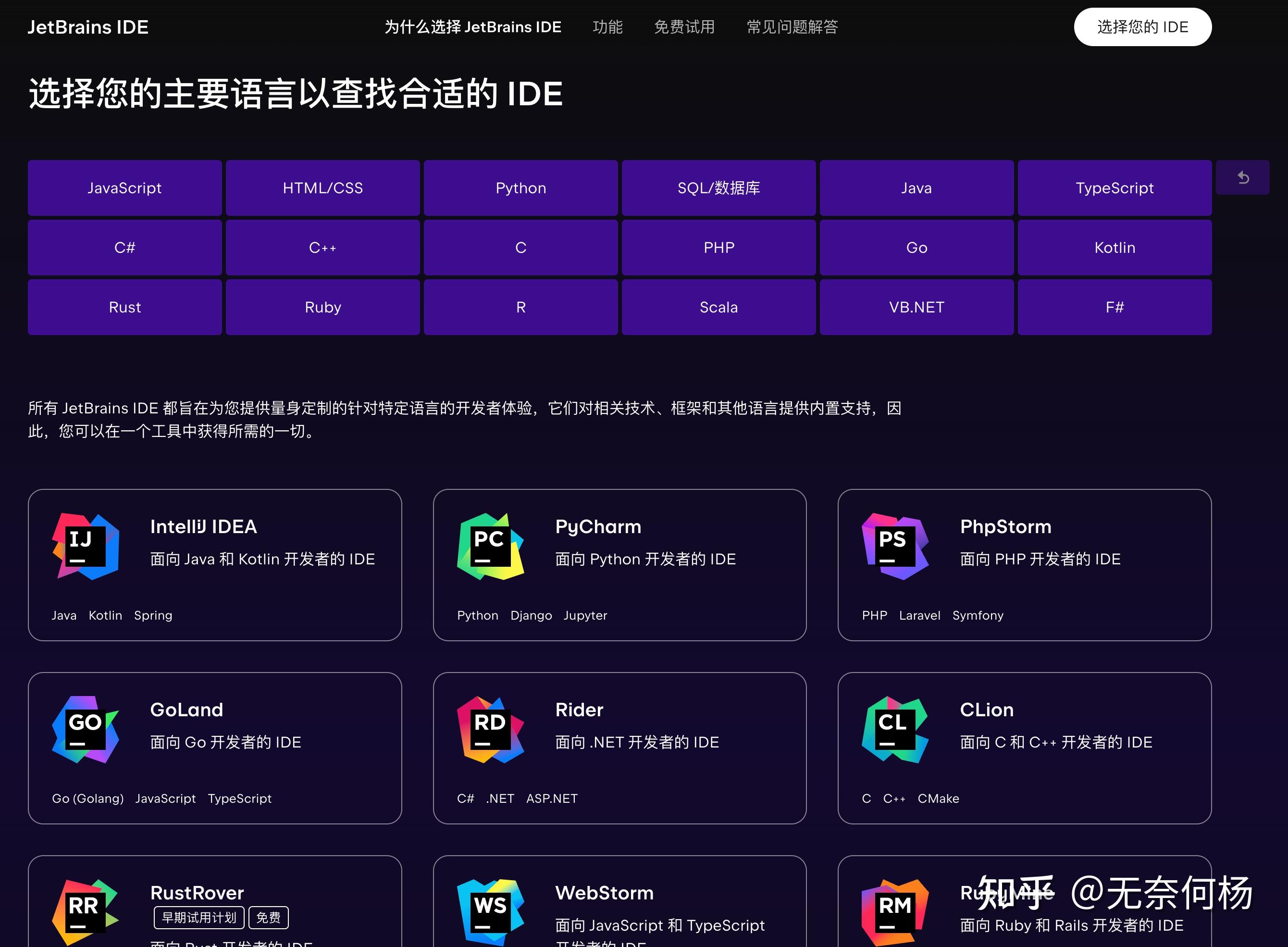Open the 常见问题解答 navigation item
The image size is (1288, 947).
pyautogui.click(x=792, y=27)
